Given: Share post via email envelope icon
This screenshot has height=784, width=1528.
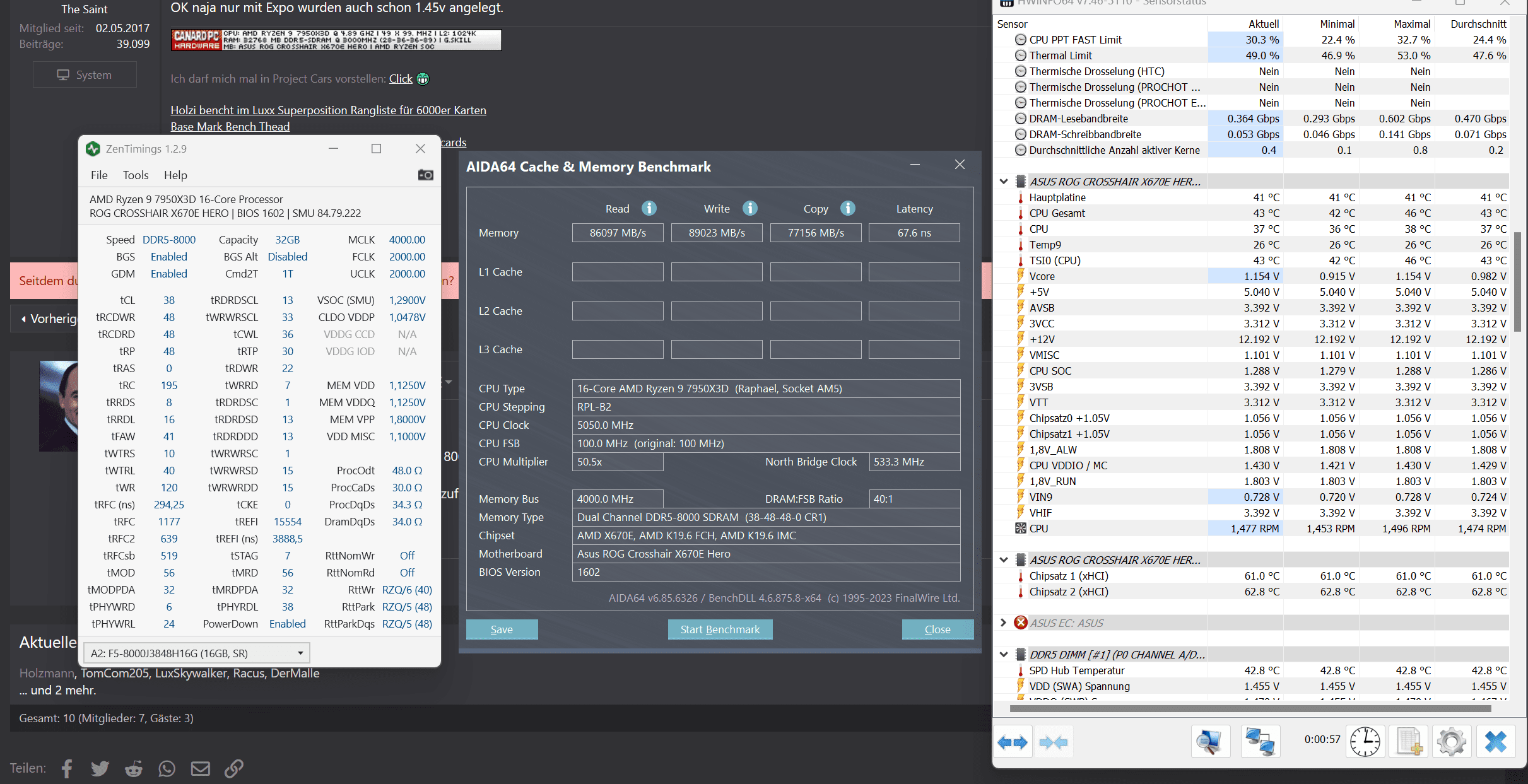Looking at the screenshot, I should [x=201, y=768].
